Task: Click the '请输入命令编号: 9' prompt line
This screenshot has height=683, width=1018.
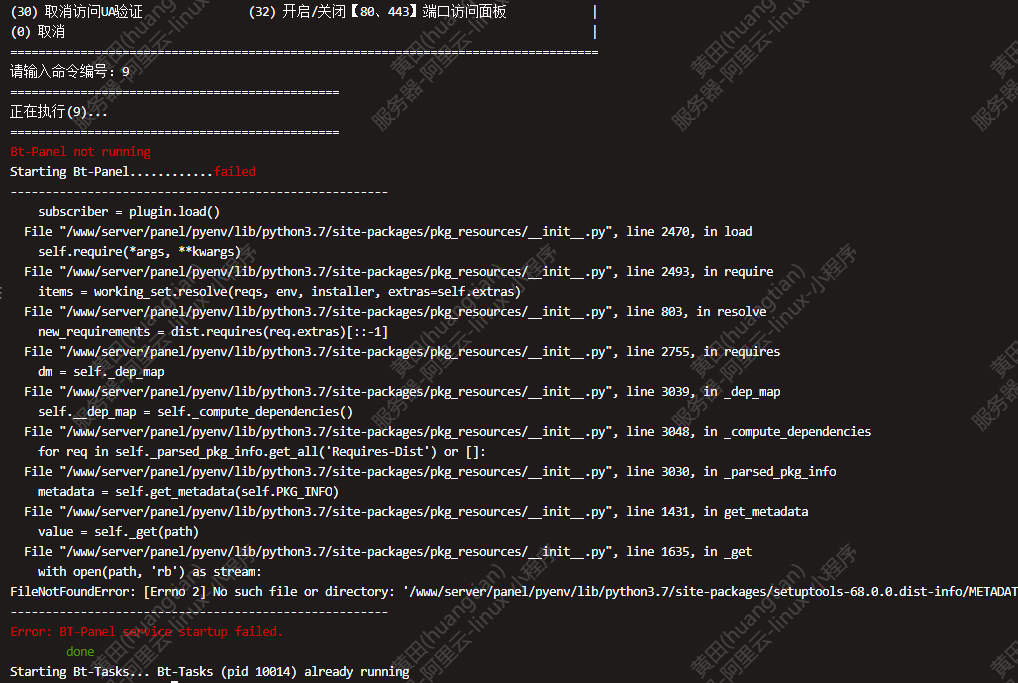Action: pyautogui.click(x=70, y=71)
